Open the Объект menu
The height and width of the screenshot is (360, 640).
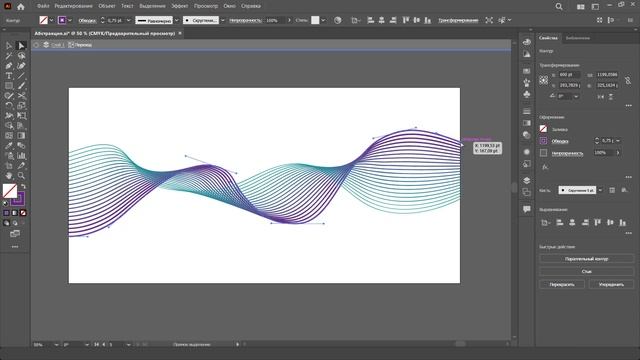107,6
